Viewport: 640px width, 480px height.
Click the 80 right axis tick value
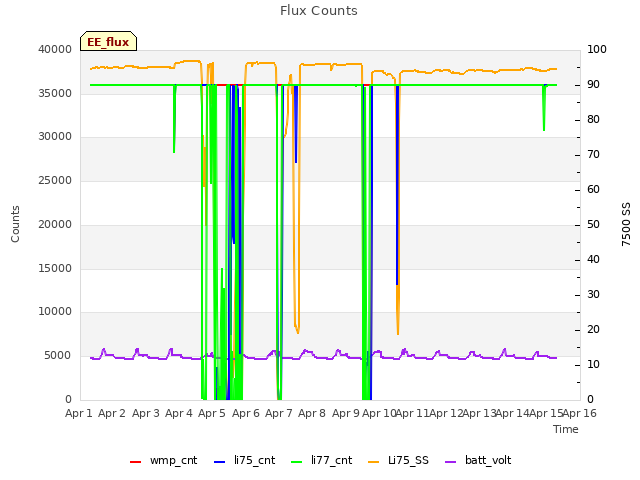[x=593, y=120]
